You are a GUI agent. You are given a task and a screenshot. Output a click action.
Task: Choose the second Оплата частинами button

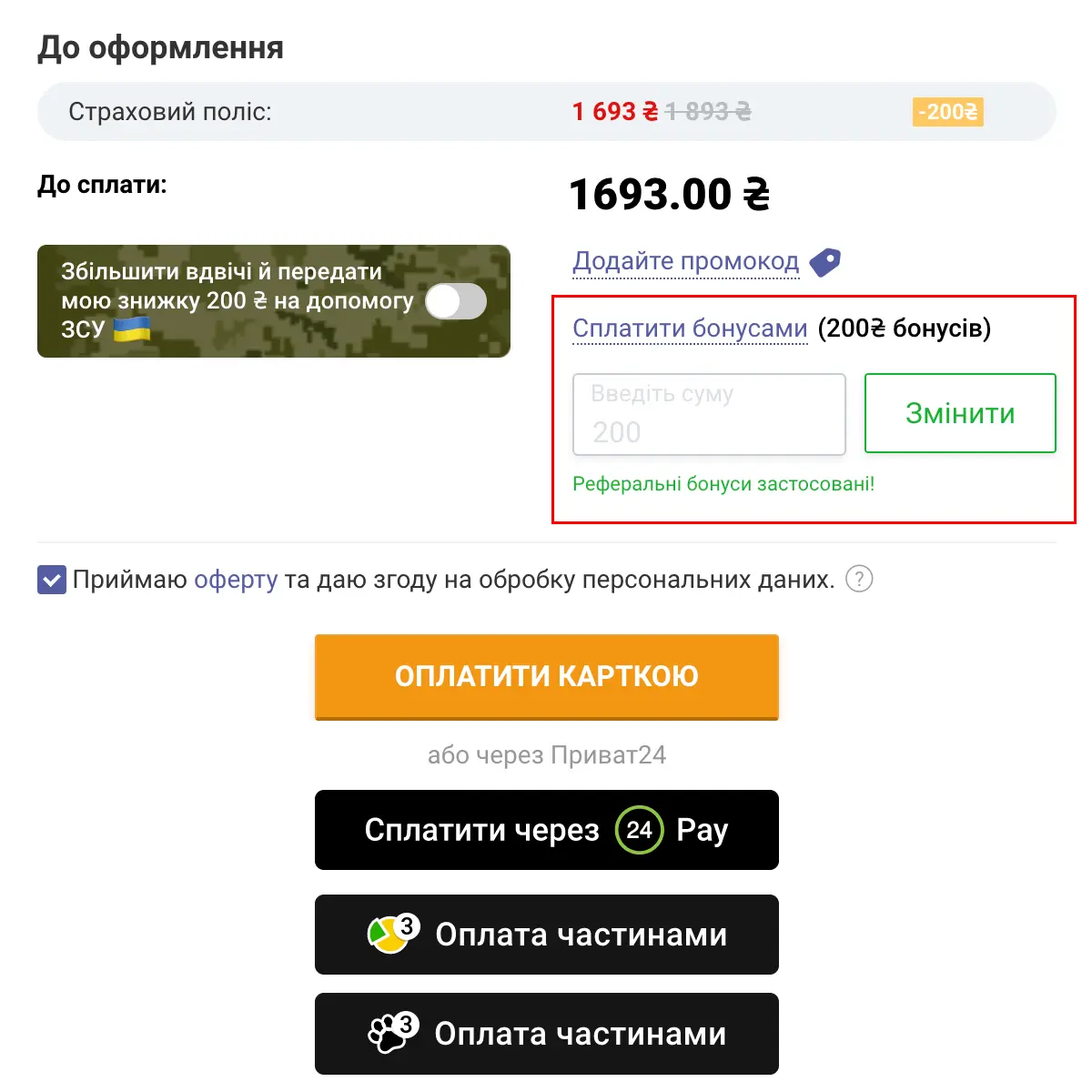pyautogui.click(x=547, y=1034)
